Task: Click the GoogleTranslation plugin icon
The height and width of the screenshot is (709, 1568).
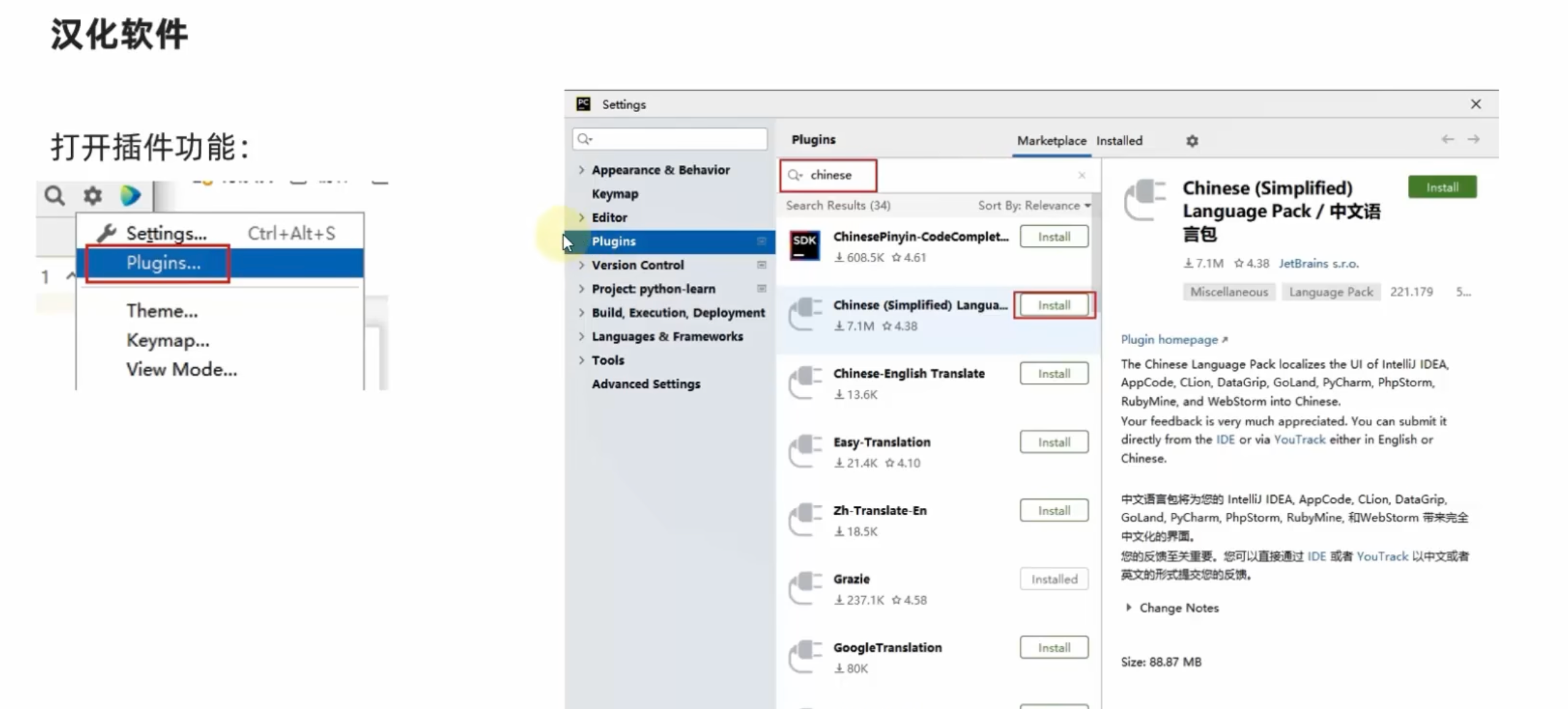Action: pyautogui.click(x=804, y=657)
